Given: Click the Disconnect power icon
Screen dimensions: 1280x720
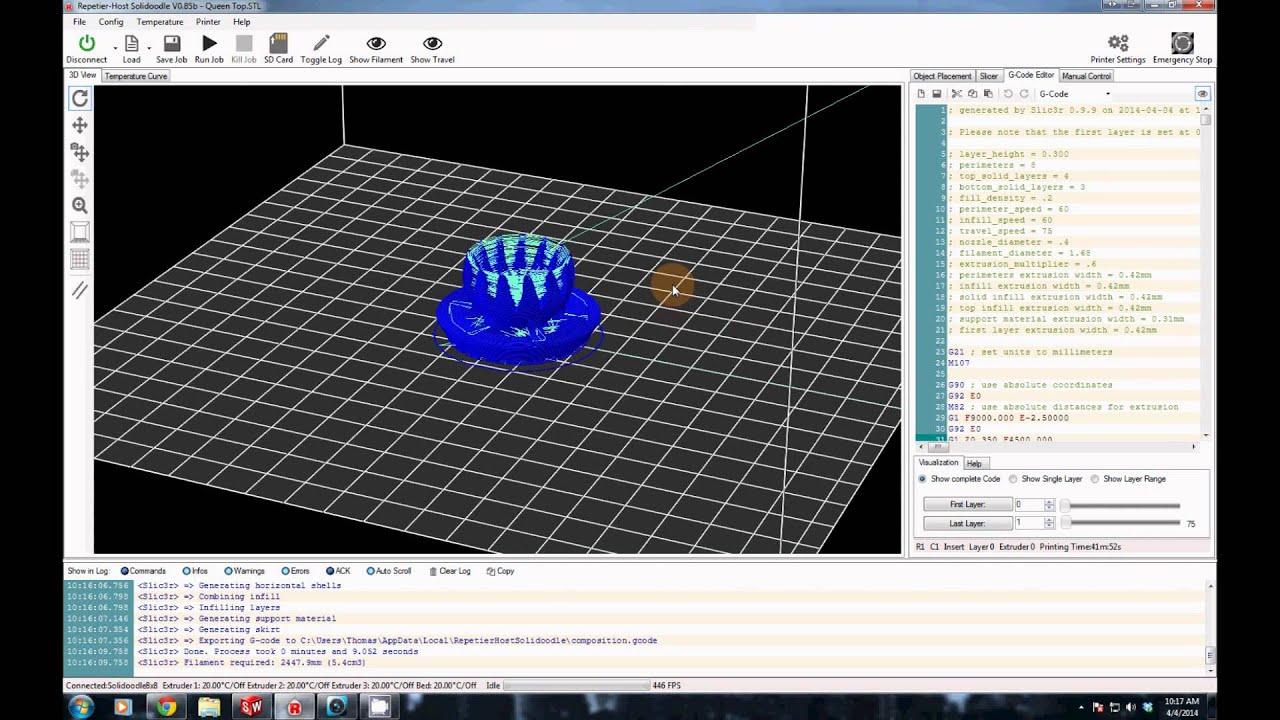Looking at the screenshot, I should 87,43.
